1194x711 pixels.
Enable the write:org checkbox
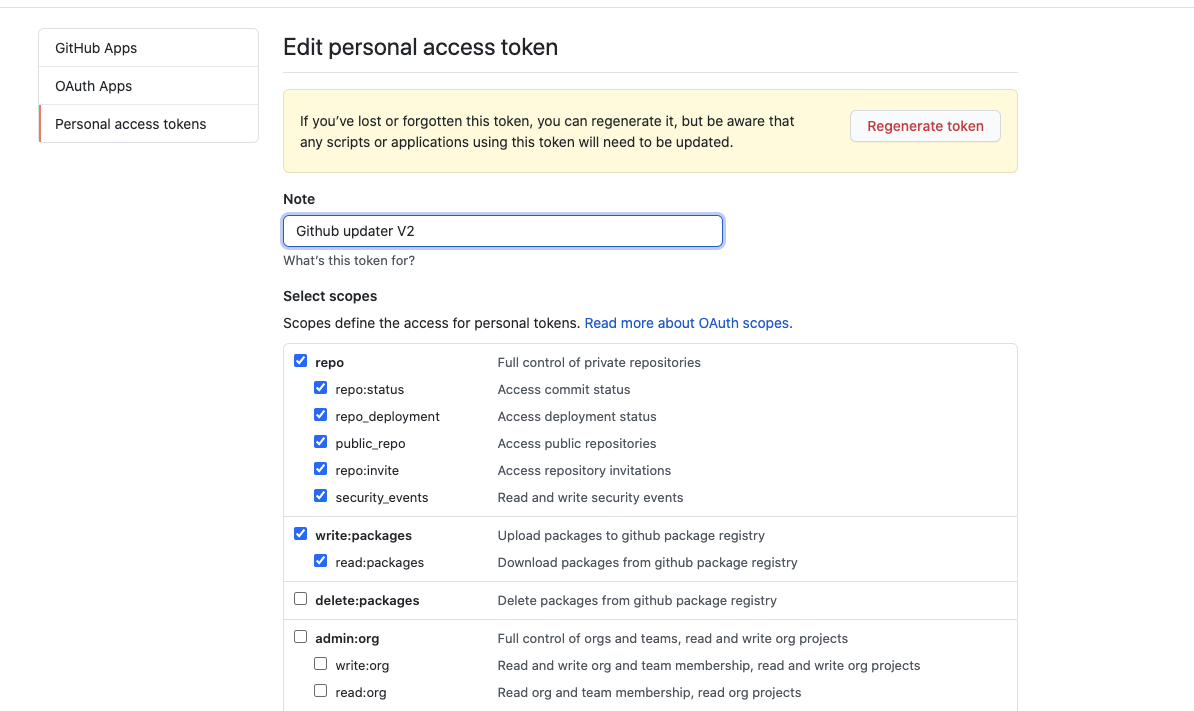point(320,663)
